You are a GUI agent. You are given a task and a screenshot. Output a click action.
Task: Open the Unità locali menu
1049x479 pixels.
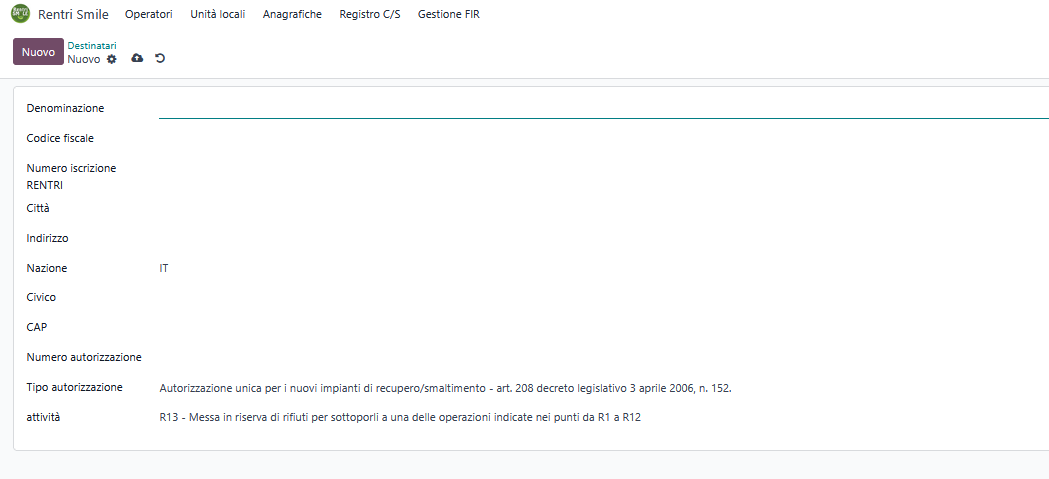(x=217, y=15)
